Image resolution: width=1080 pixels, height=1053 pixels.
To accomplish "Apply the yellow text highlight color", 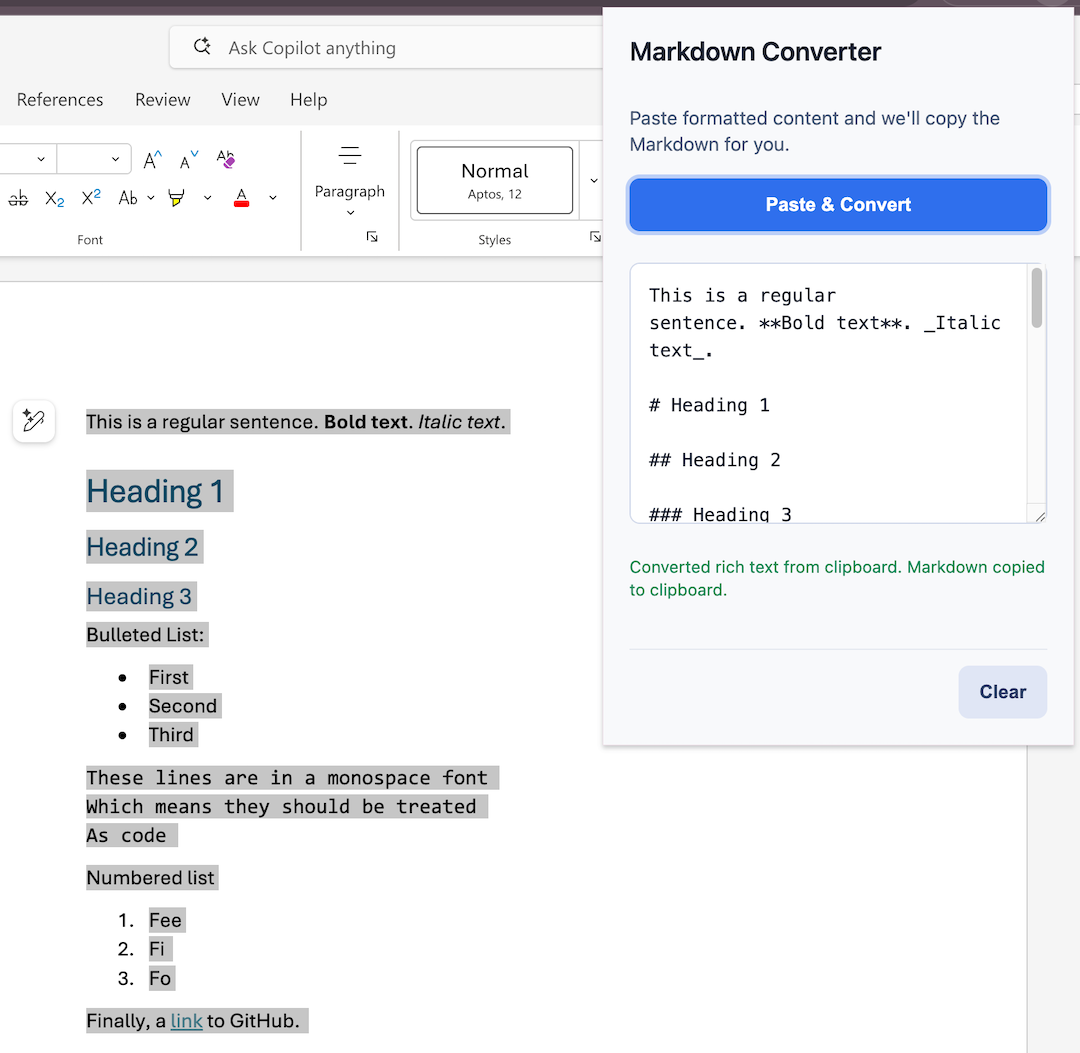I will tap(177, 198).
